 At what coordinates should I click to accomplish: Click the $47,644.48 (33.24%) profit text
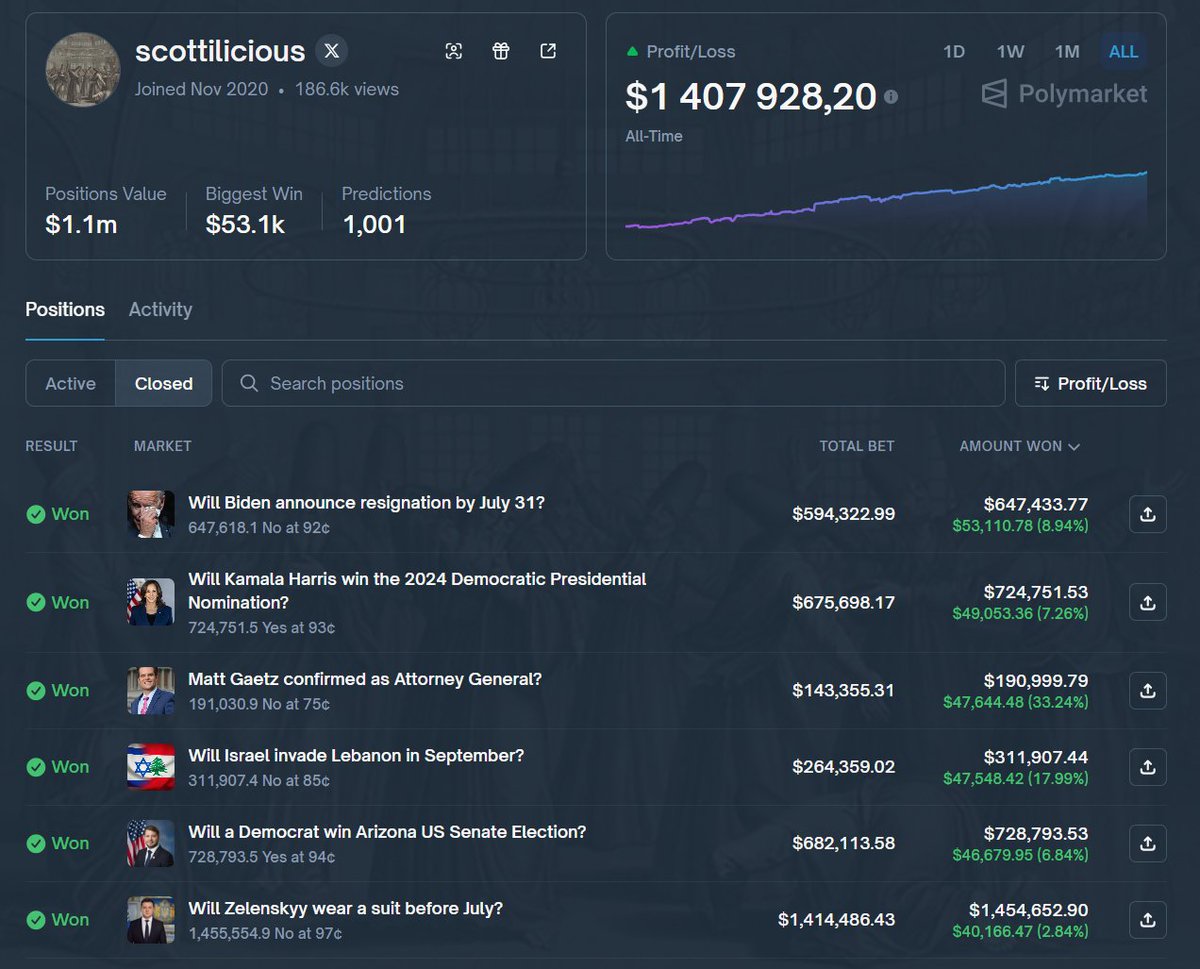click(x=1016, y=702)
